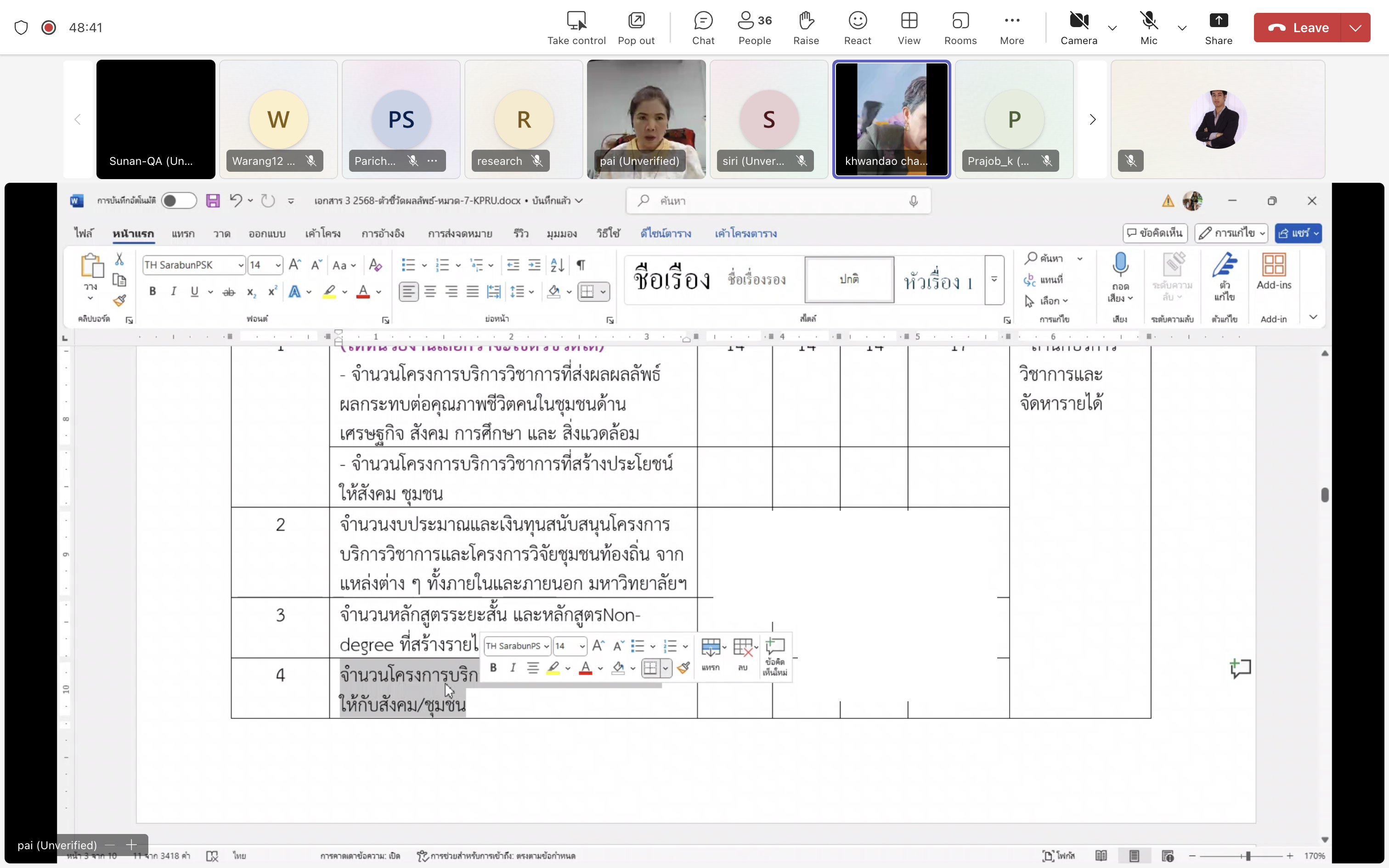Open the ribbon font size 14 dropdown
1389x868 pixels.
coord(278,265)
